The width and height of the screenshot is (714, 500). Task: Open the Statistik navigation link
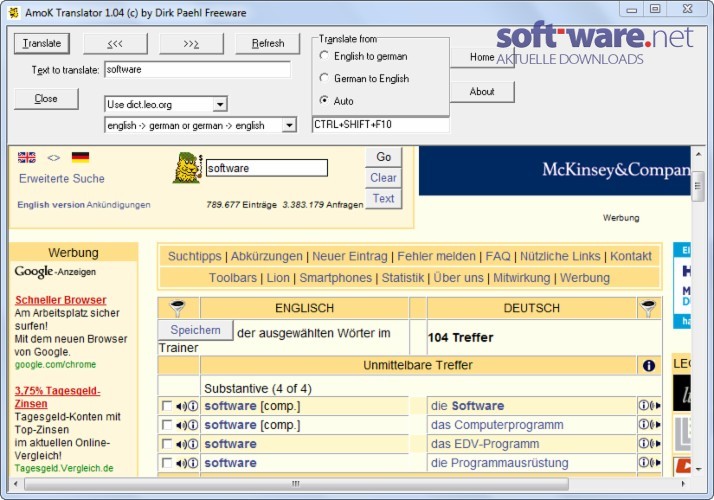[403, 278]
